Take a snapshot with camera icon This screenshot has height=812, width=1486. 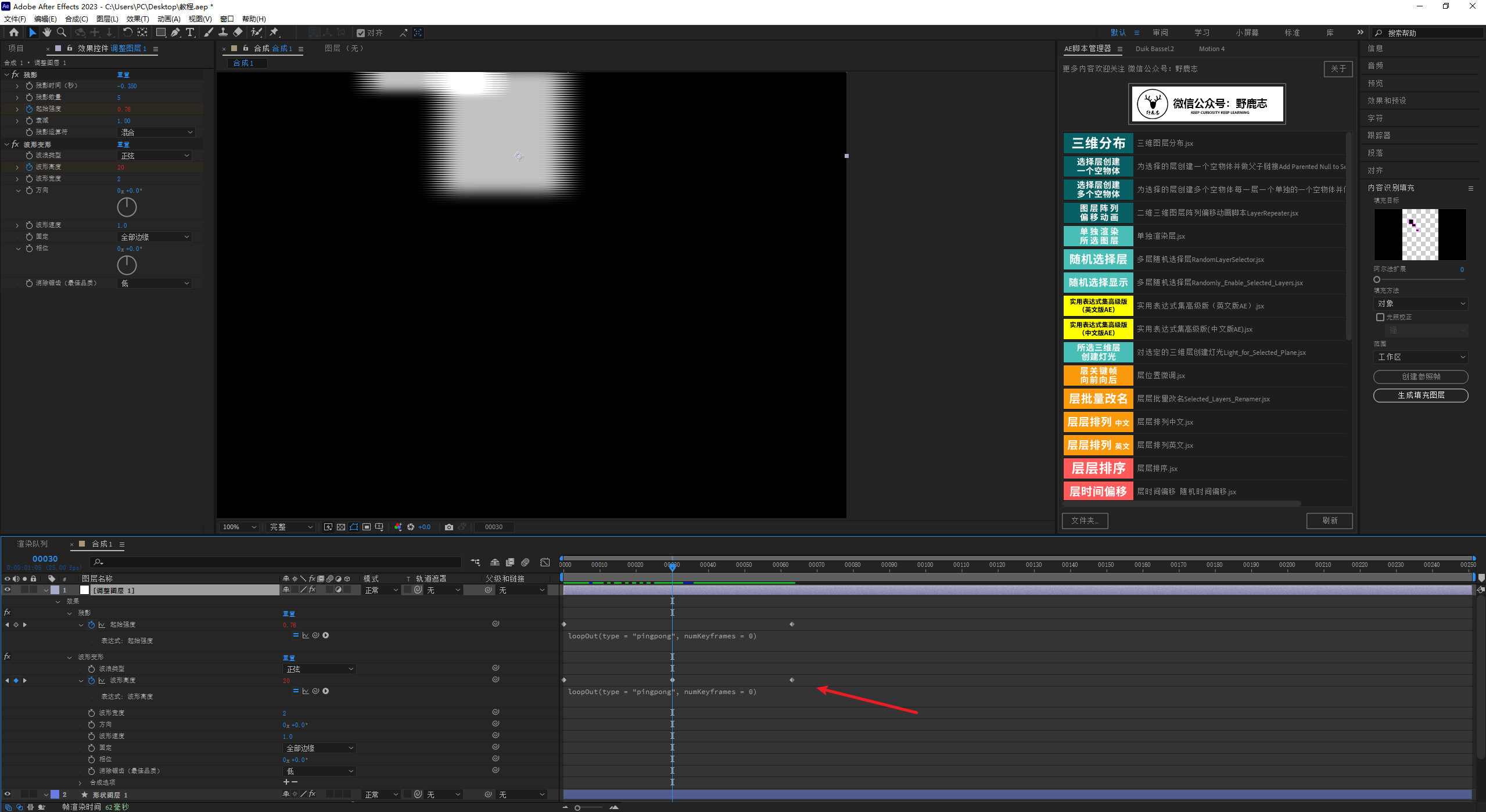click(448, 527)
